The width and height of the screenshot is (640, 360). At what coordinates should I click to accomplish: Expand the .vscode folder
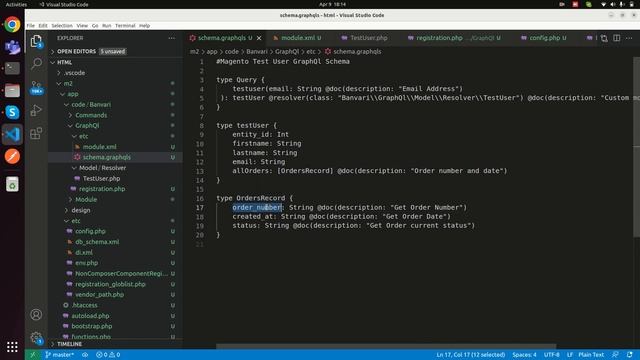tap(116, 73)
